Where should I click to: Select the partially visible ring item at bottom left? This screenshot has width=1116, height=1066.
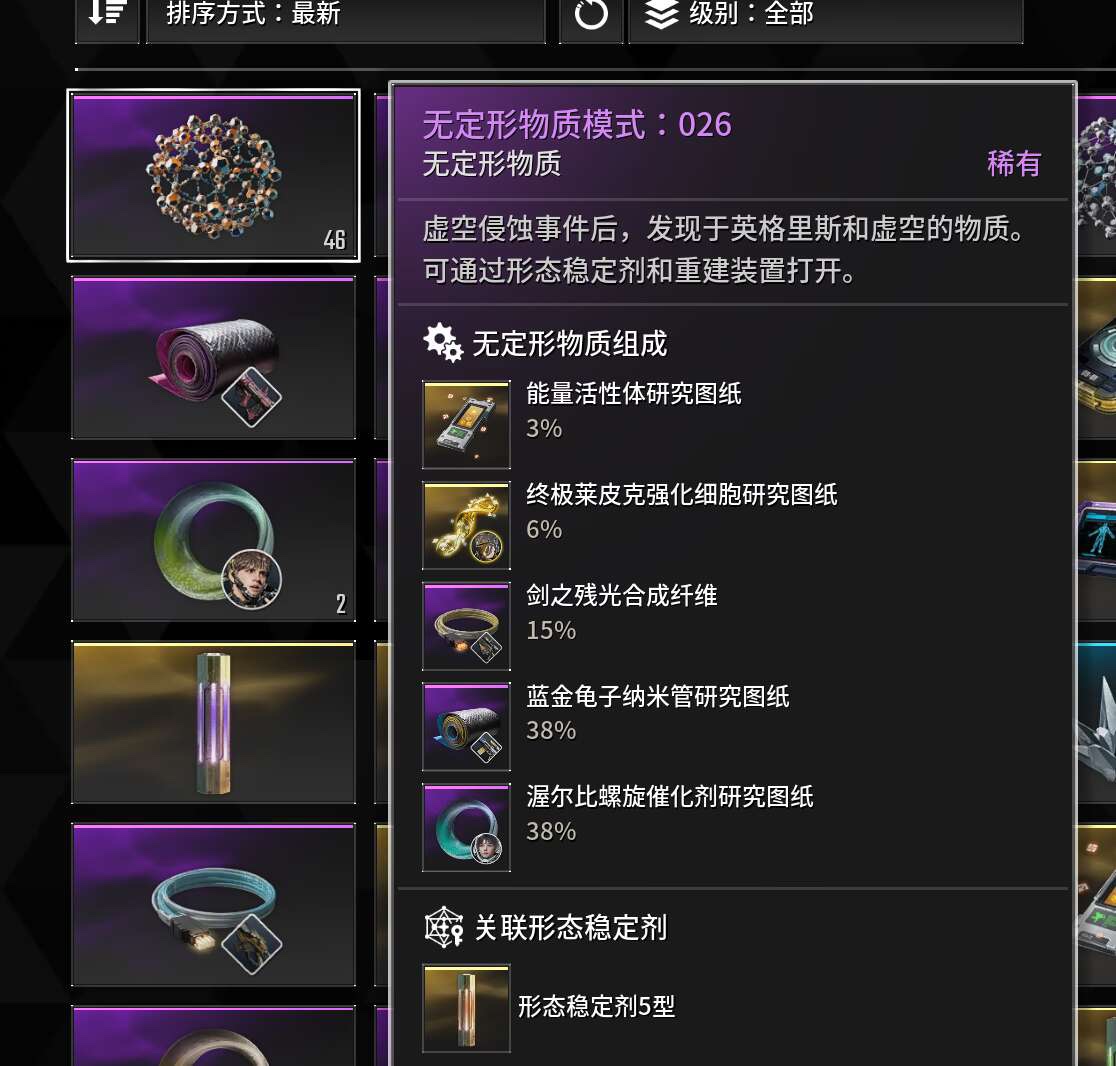click(x=214, y=1036)
